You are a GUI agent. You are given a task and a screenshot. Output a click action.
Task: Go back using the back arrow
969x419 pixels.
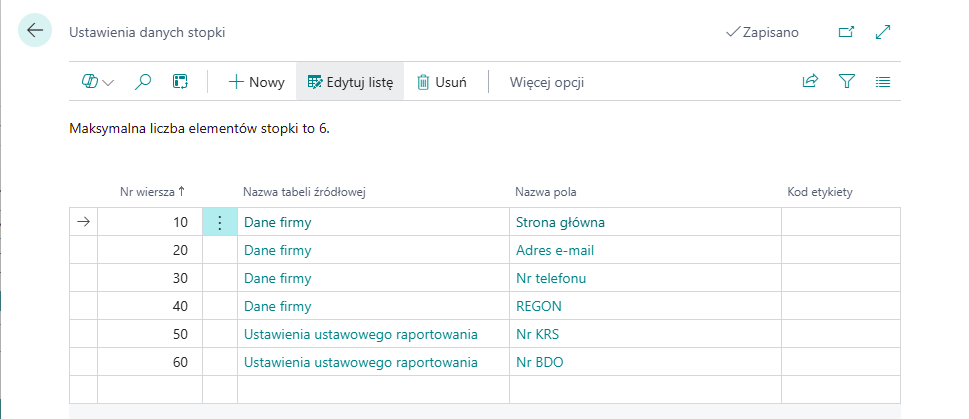35,30
